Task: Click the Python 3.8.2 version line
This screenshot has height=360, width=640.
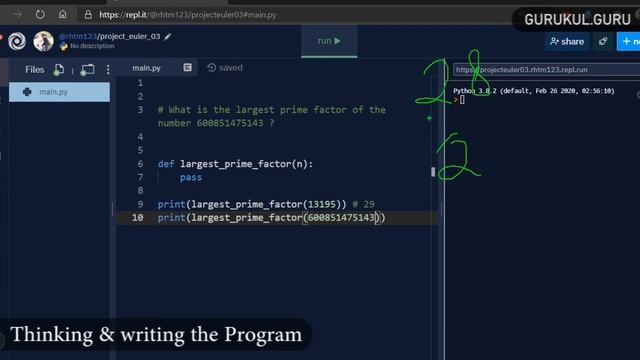Action: pyautogui.click(x=534, y=91)
